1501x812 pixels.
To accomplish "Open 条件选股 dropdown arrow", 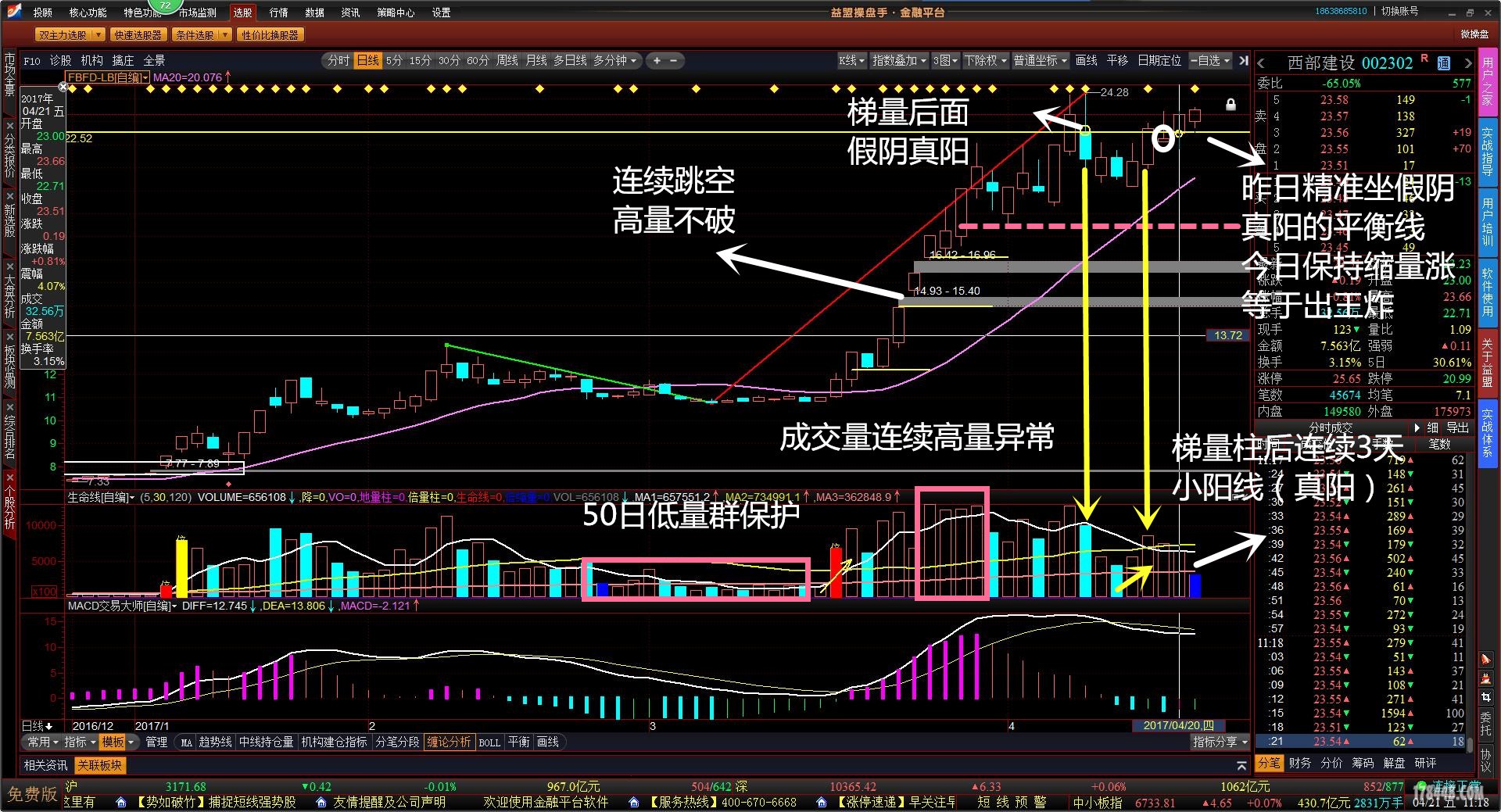I will (225, 35).
